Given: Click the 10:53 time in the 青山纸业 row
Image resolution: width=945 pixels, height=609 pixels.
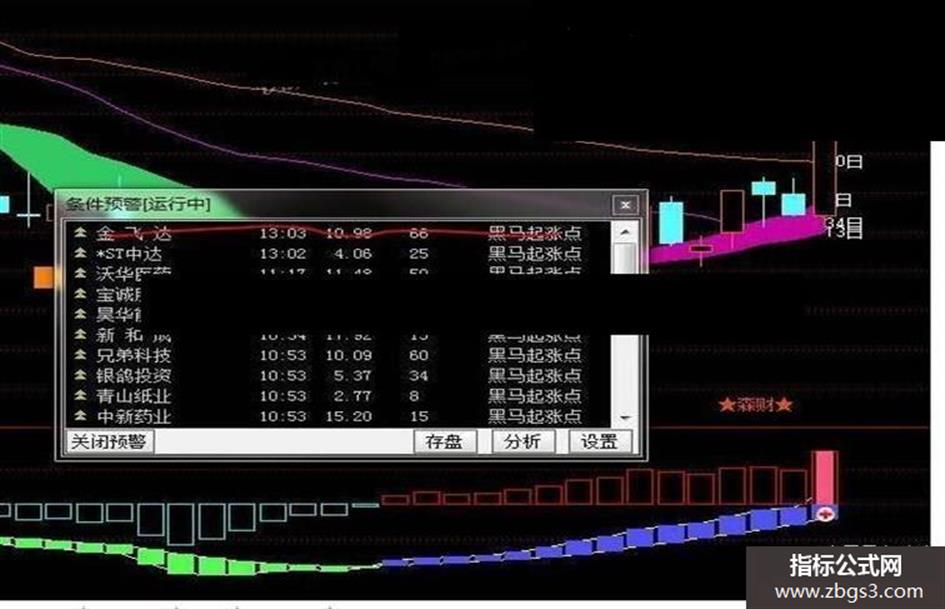Looking at the screenshot, I should [283, 396].
